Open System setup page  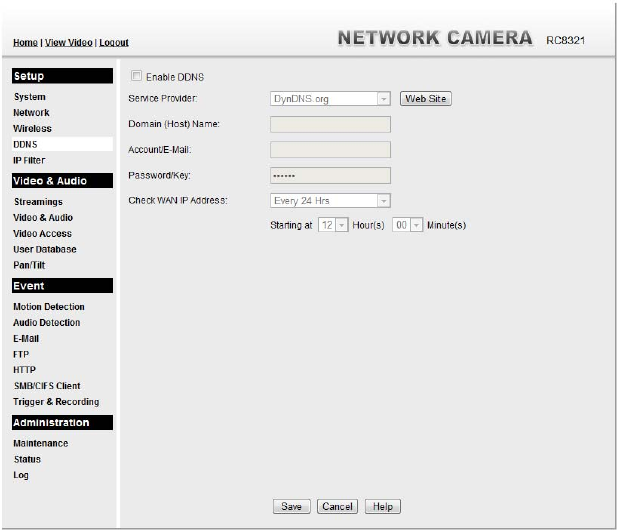click(30, 97)
